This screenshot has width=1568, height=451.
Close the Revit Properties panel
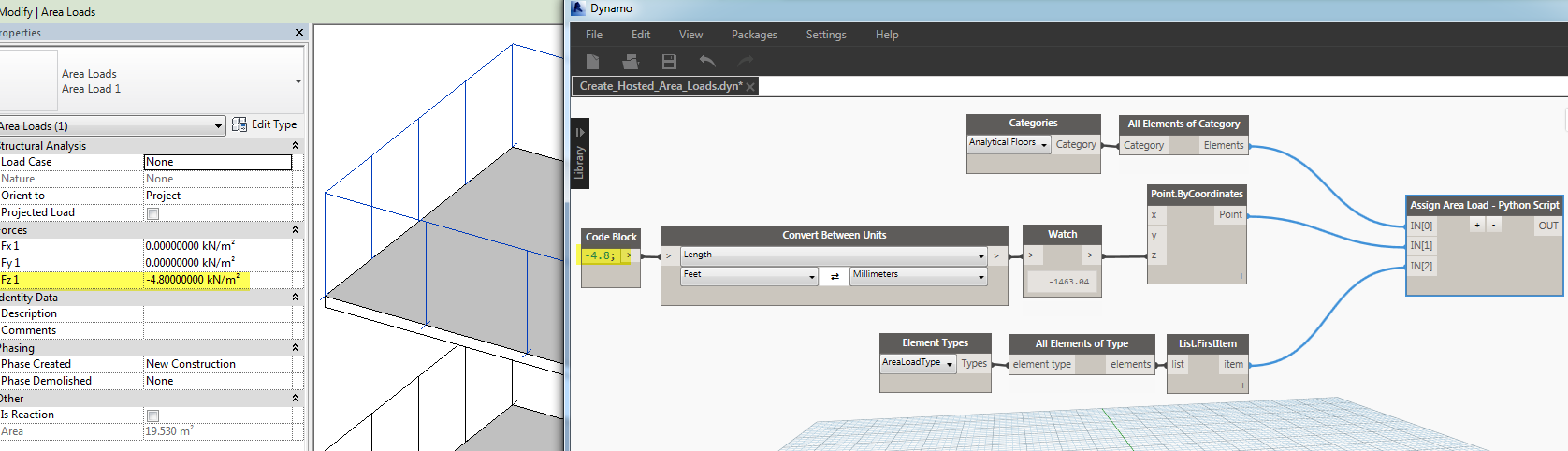pos(299,33)
